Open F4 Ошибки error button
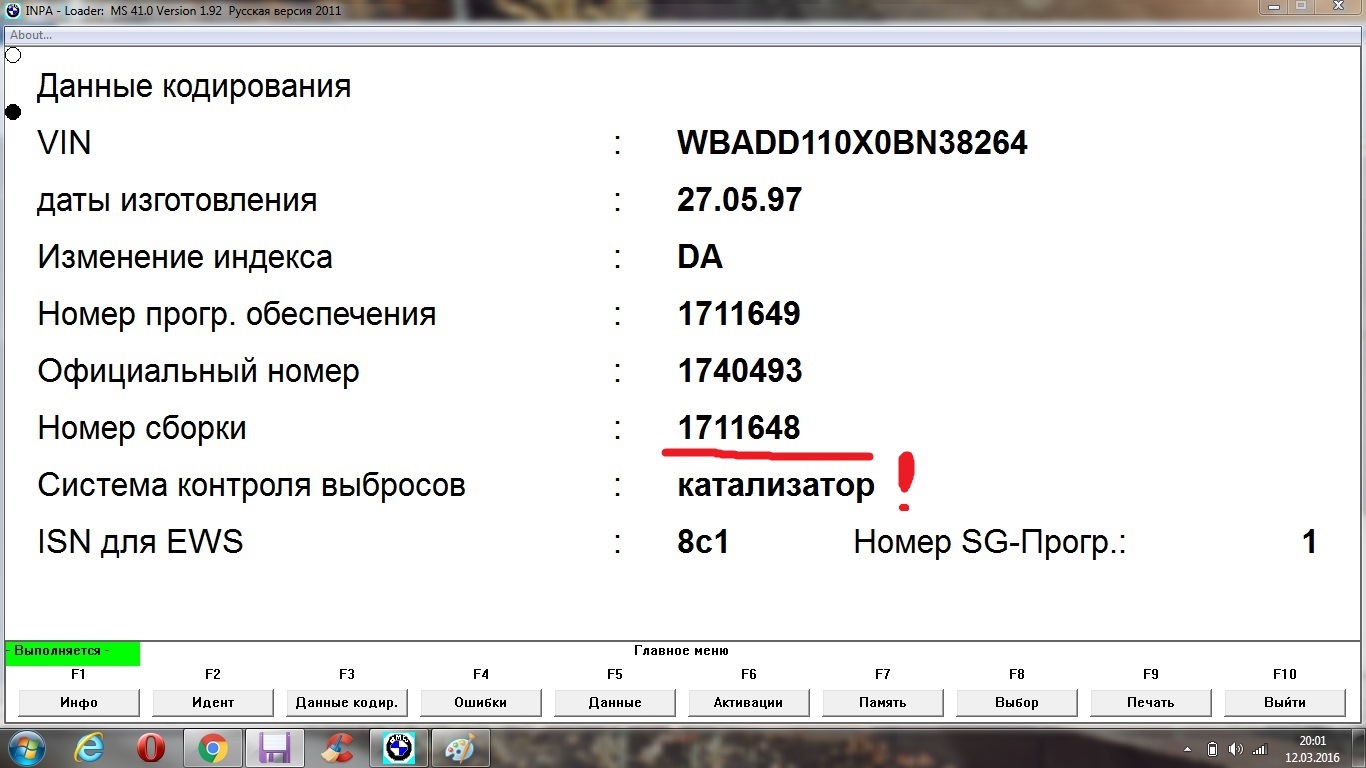The height and width of the screenshot is (768, 1366). click(481, 702)
